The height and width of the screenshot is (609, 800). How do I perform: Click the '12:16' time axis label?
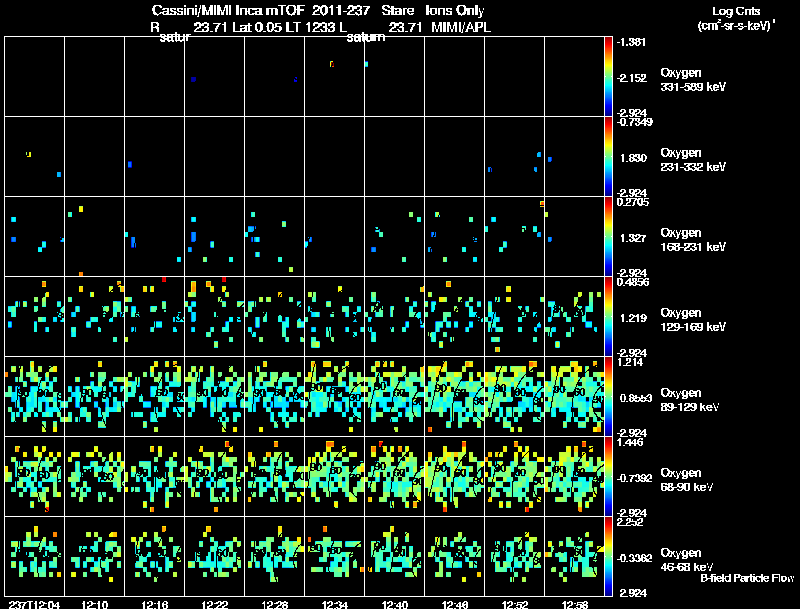(155, 604)
